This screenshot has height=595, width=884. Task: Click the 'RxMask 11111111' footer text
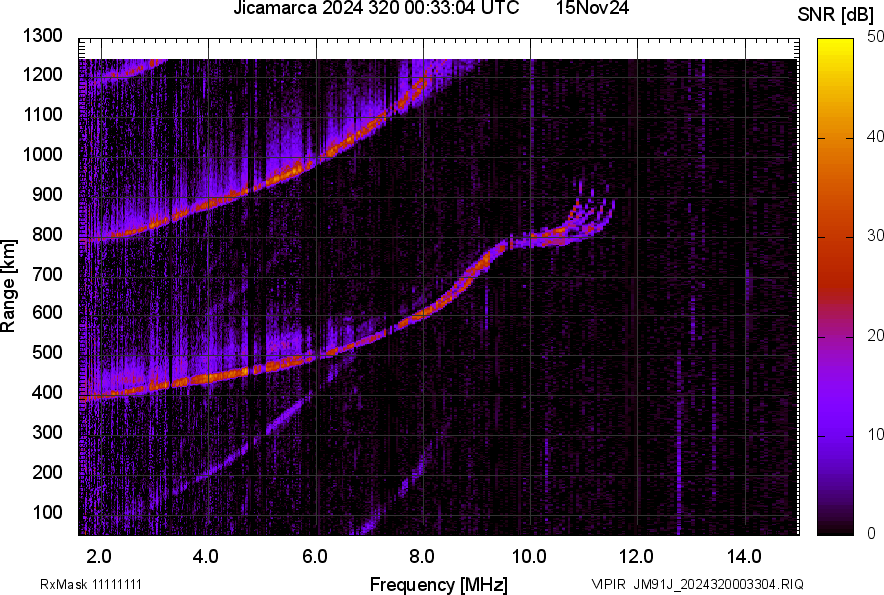click(91, 584)
